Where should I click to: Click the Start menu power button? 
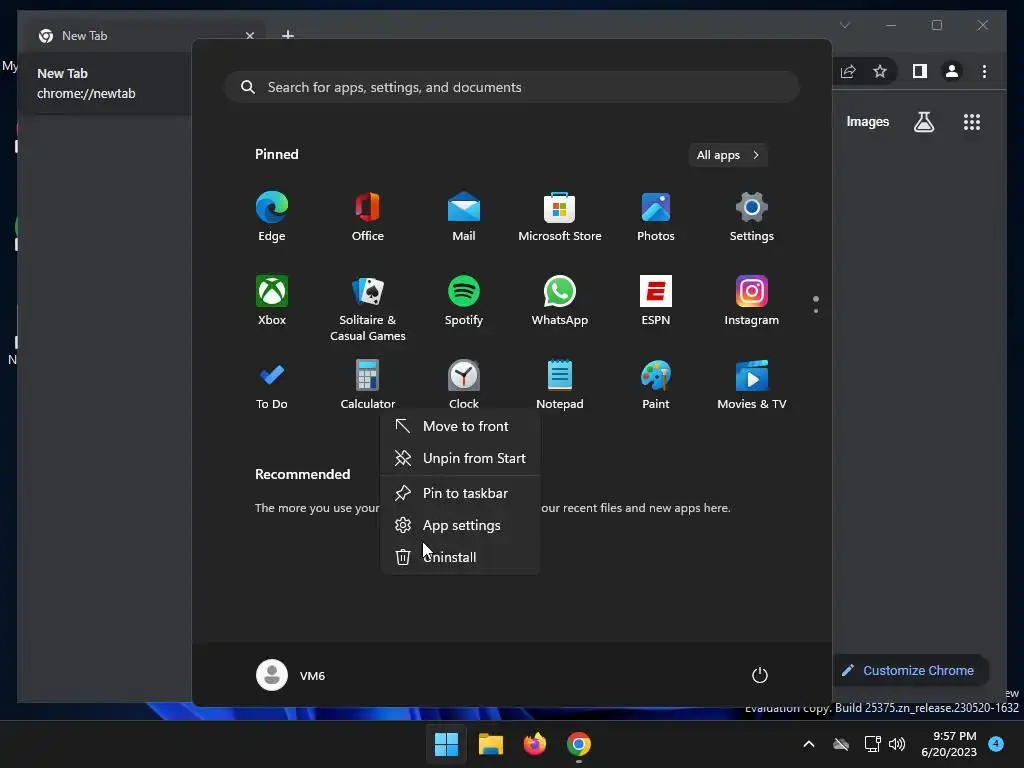(760, 675)
